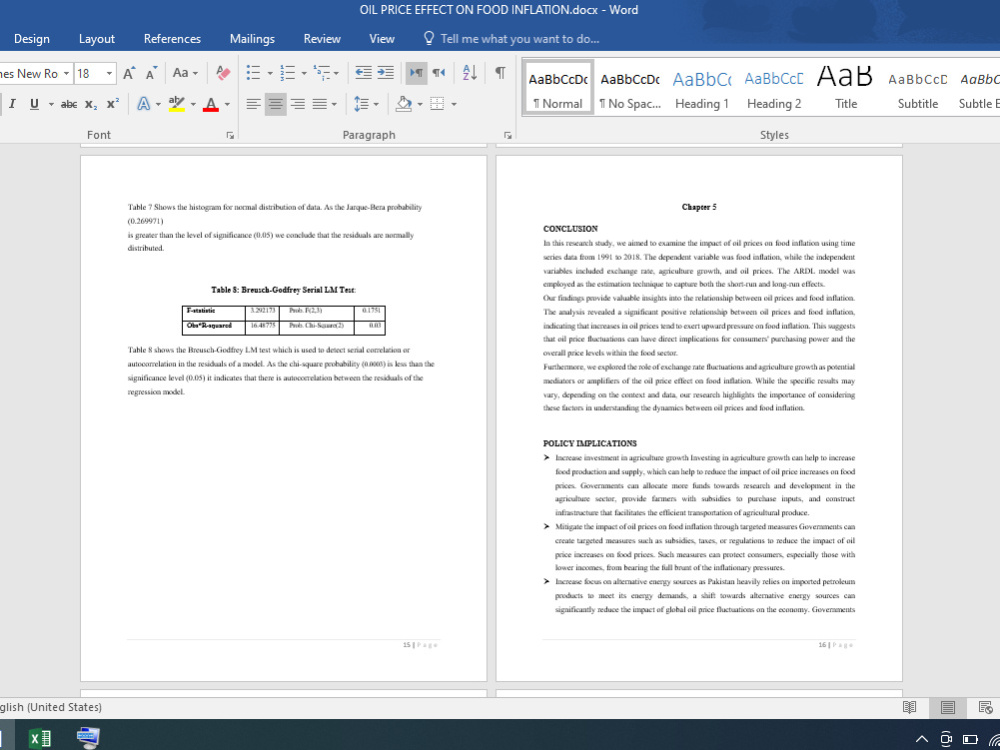Clear all formatting with eraser icon
This screenshot has width=1000, height=750.
(223, 73)
